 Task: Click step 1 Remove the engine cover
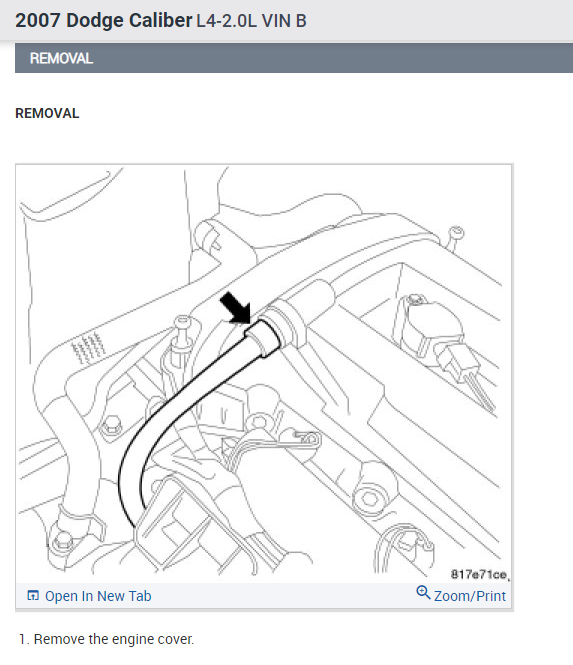(x=106, y=639)
